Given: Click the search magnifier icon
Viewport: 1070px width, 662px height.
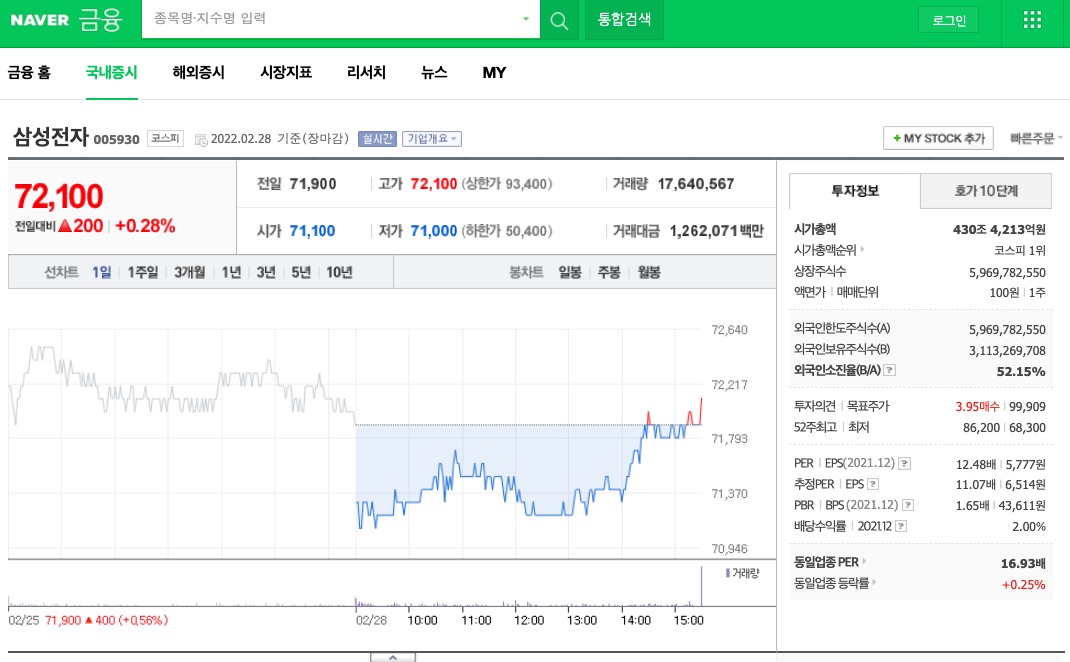Looking at the screenshot, I should (559, 20).
